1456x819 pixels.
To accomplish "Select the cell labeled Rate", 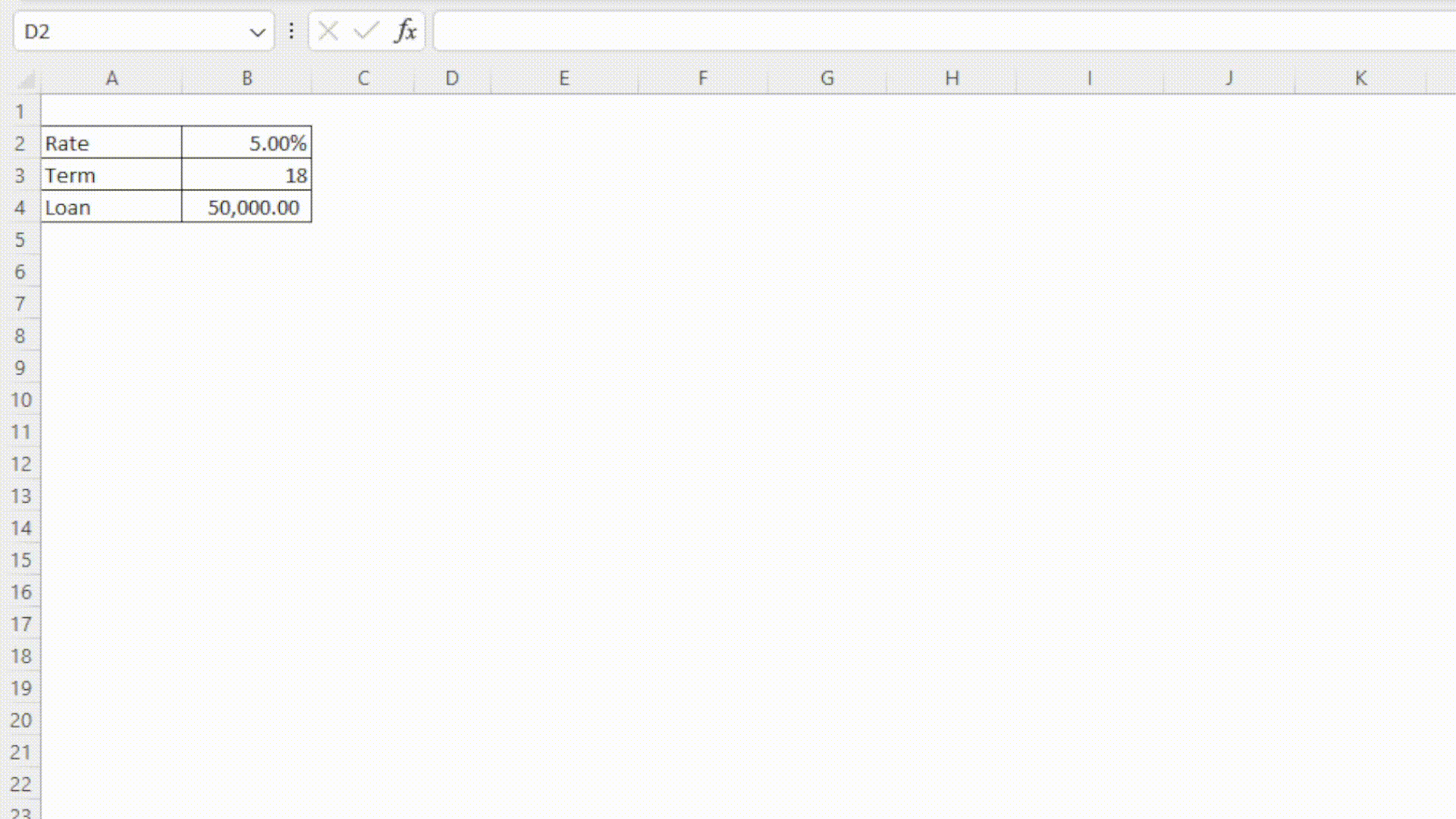I will pyautogui.click(x=111, y=143).
